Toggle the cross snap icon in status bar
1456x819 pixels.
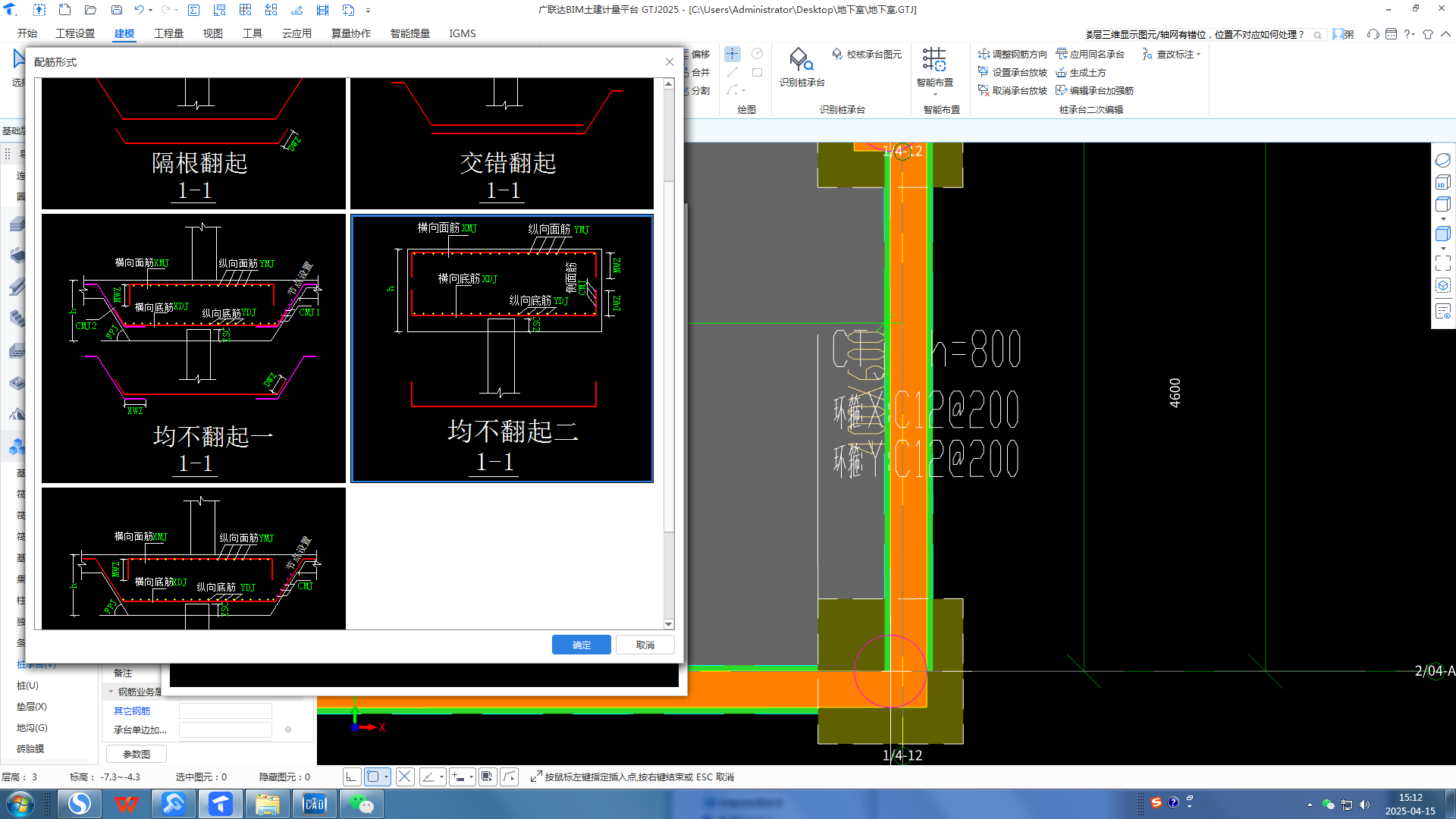405,777
